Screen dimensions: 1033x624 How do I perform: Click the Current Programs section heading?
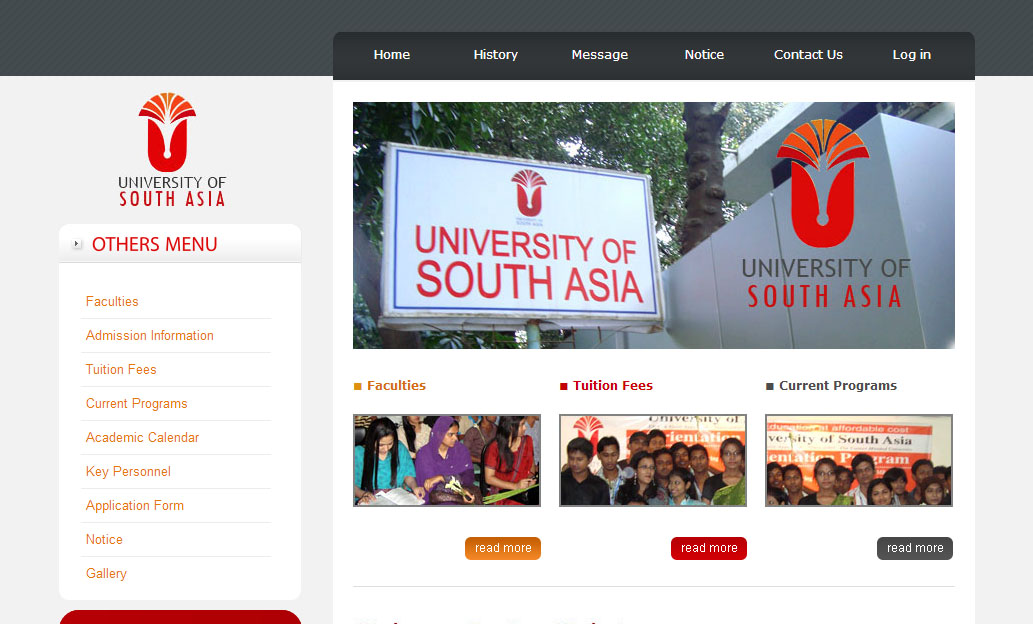point(838,386)
